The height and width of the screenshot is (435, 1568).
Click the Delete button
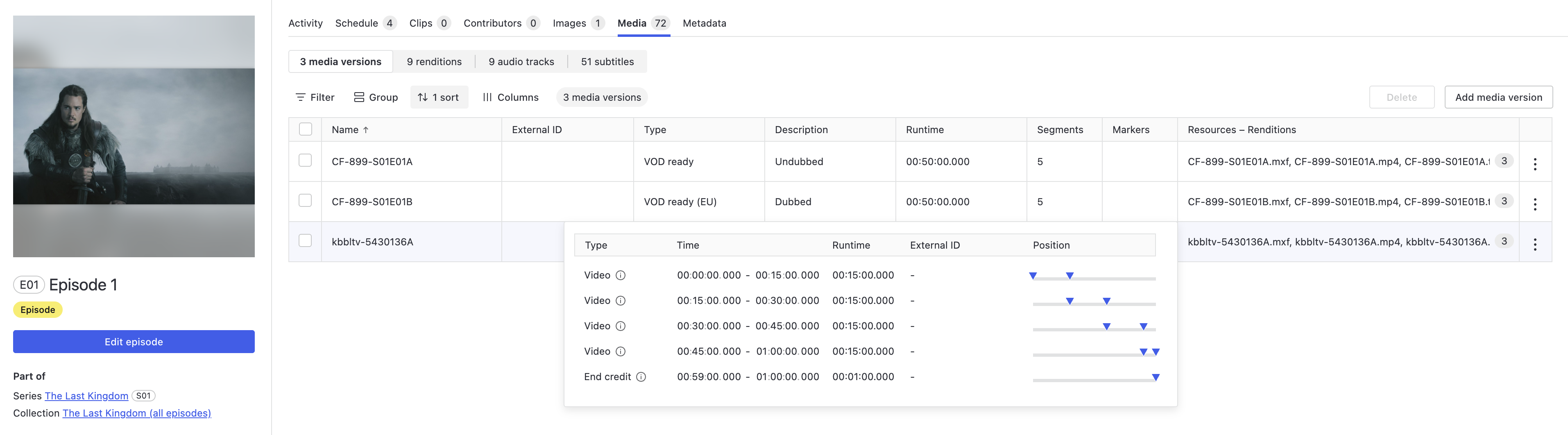click(x=1402, y=97)
